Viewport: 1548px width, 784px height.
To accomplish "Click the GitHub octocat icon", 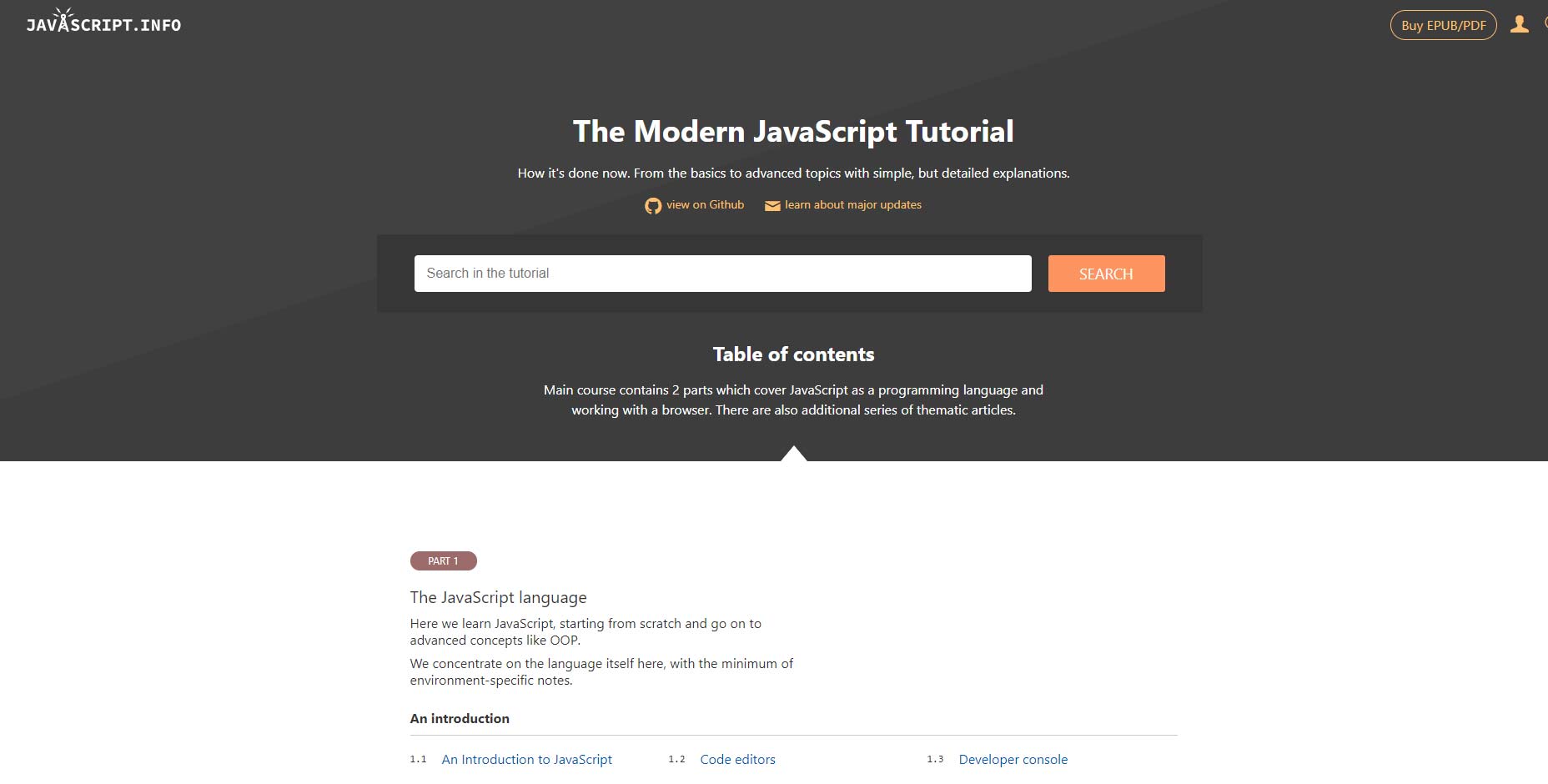I will point(653,205).
